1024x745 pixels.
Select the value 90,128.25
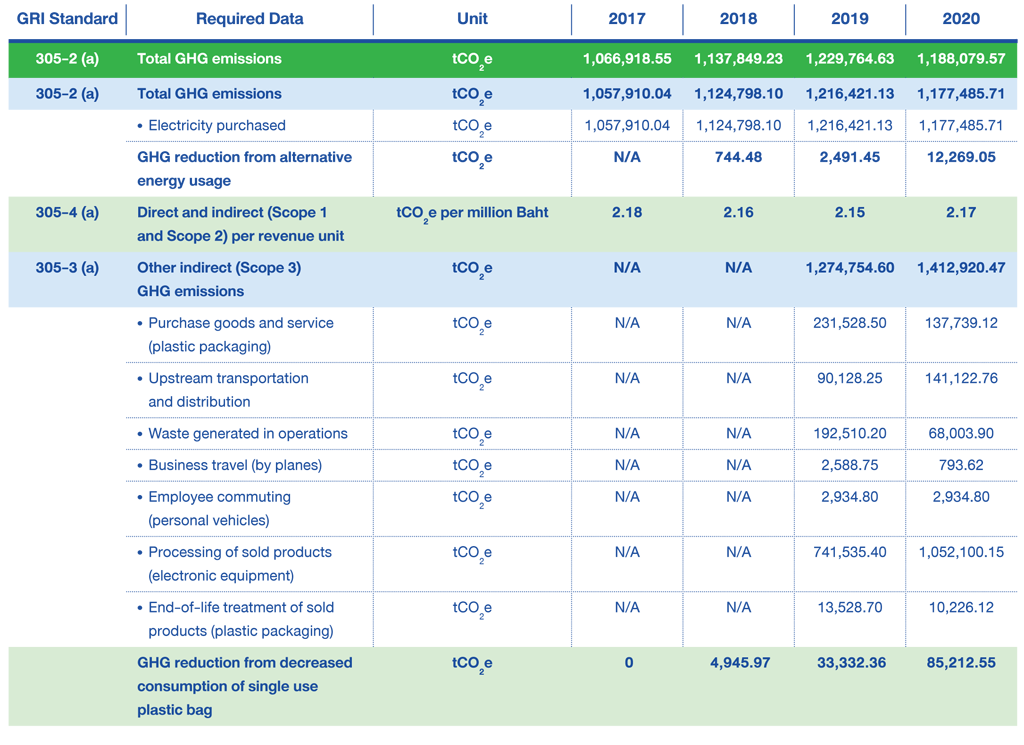[850, 378]
